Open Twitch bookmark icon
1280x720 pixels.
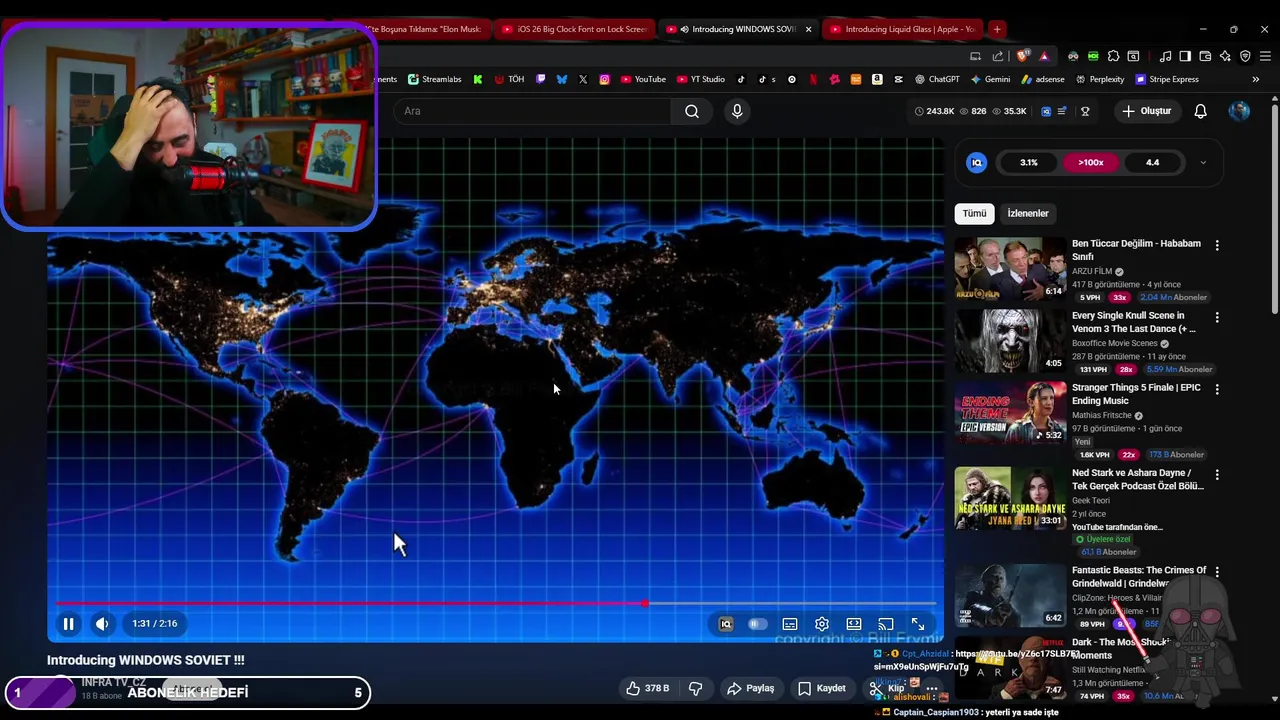541,79
